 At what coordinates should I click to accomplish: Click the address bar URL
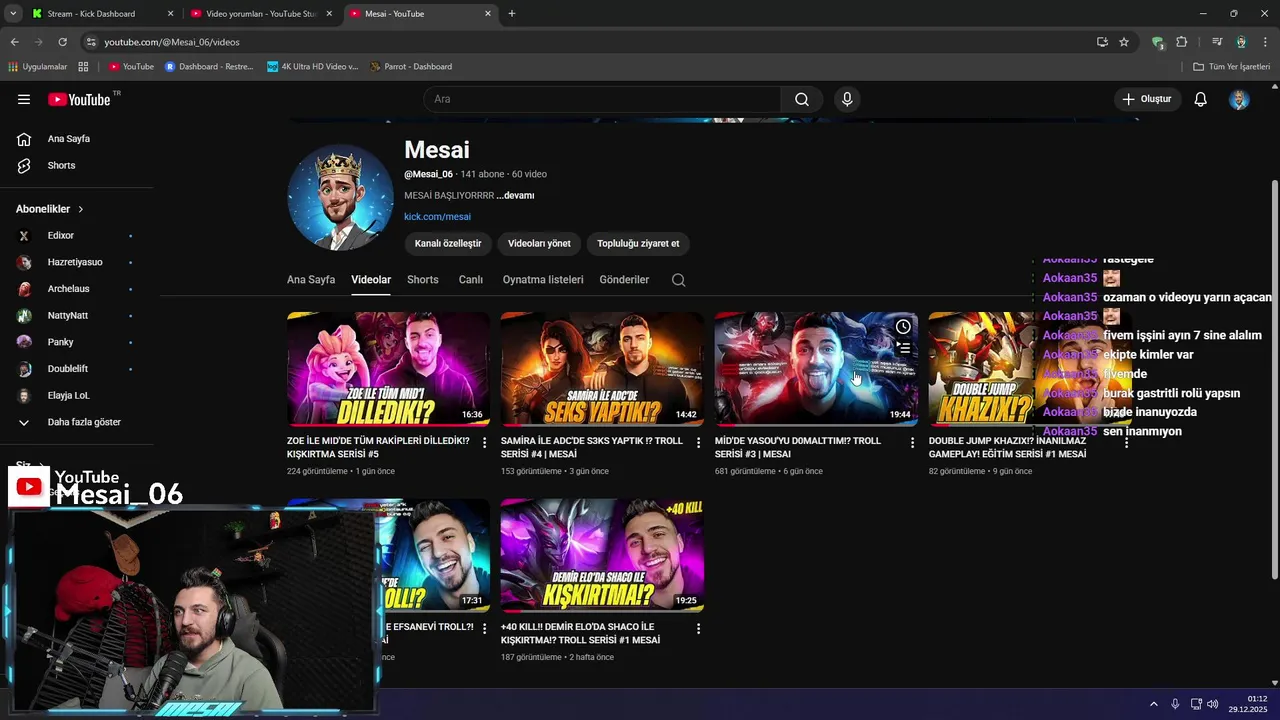pyautogui.click(x=172, y=42)
